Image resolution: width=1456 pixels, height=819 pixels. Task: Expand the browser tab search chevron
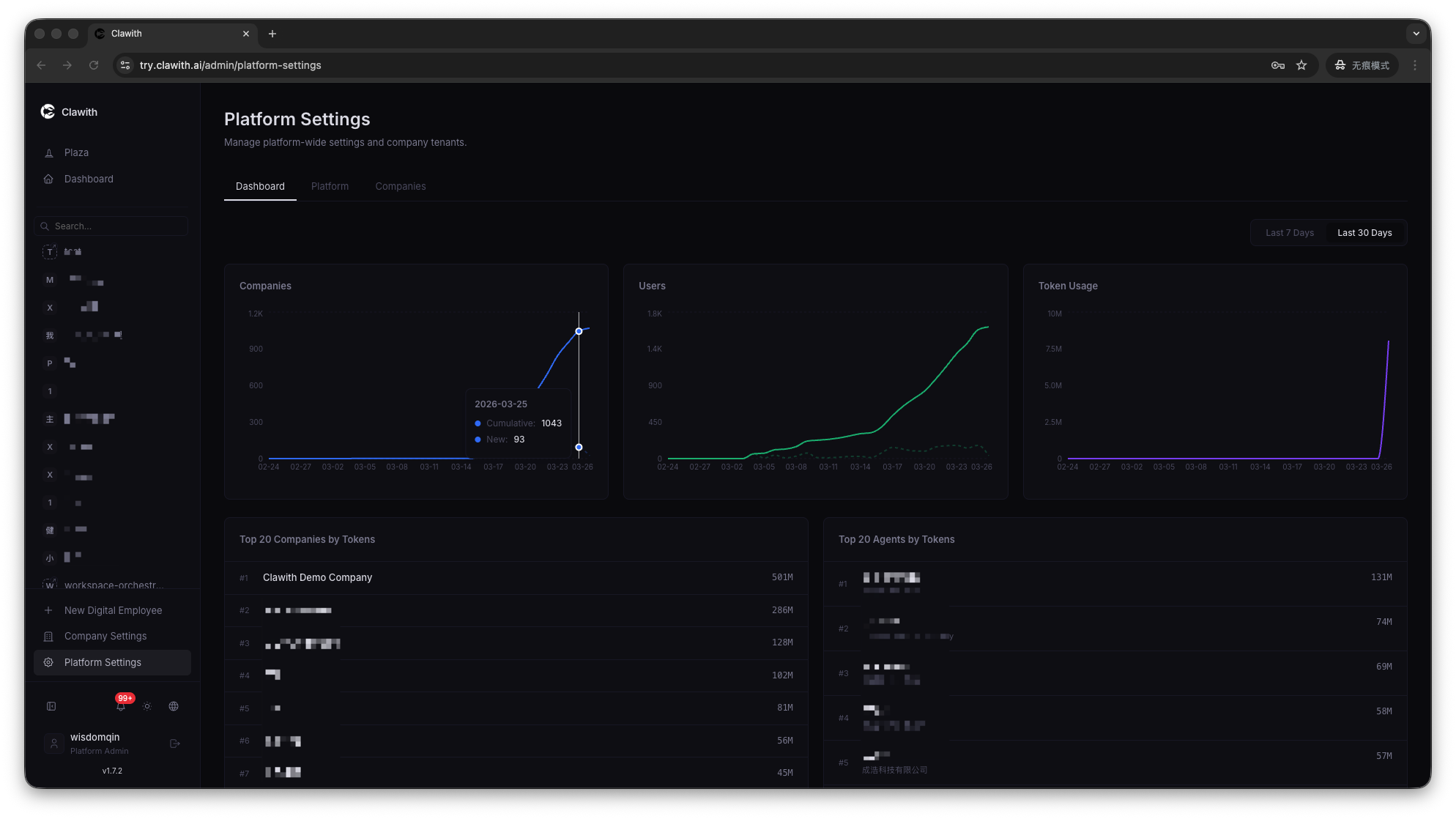click(1416, 34)
